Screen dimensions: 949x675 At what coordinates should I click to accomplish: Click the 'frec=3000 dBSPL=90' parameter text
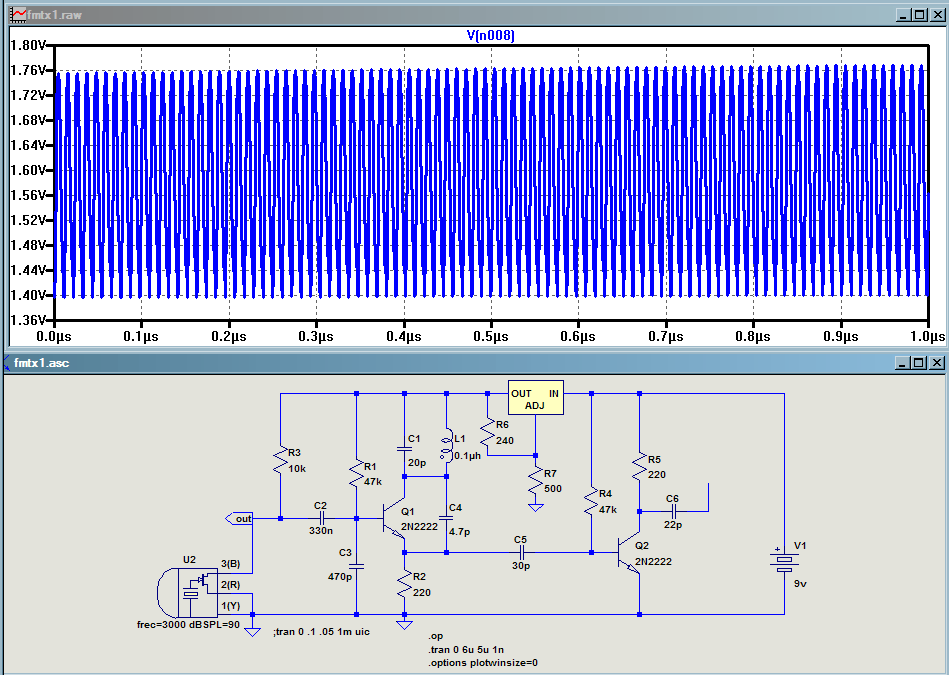pyautogui.click(x=188, y=625)
